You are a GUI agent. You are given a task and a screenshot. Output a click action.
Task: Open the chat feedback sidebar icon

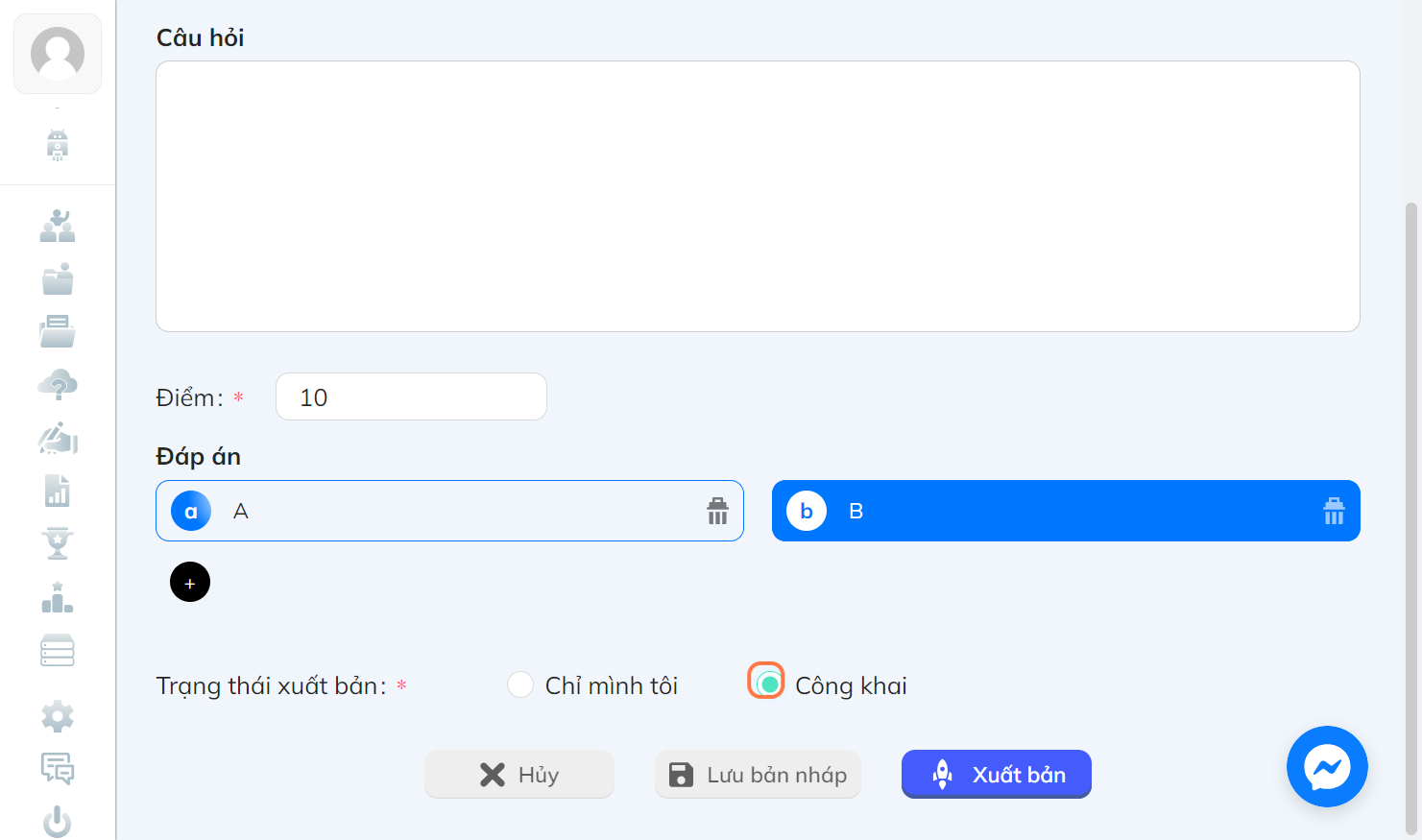(58, 769)
